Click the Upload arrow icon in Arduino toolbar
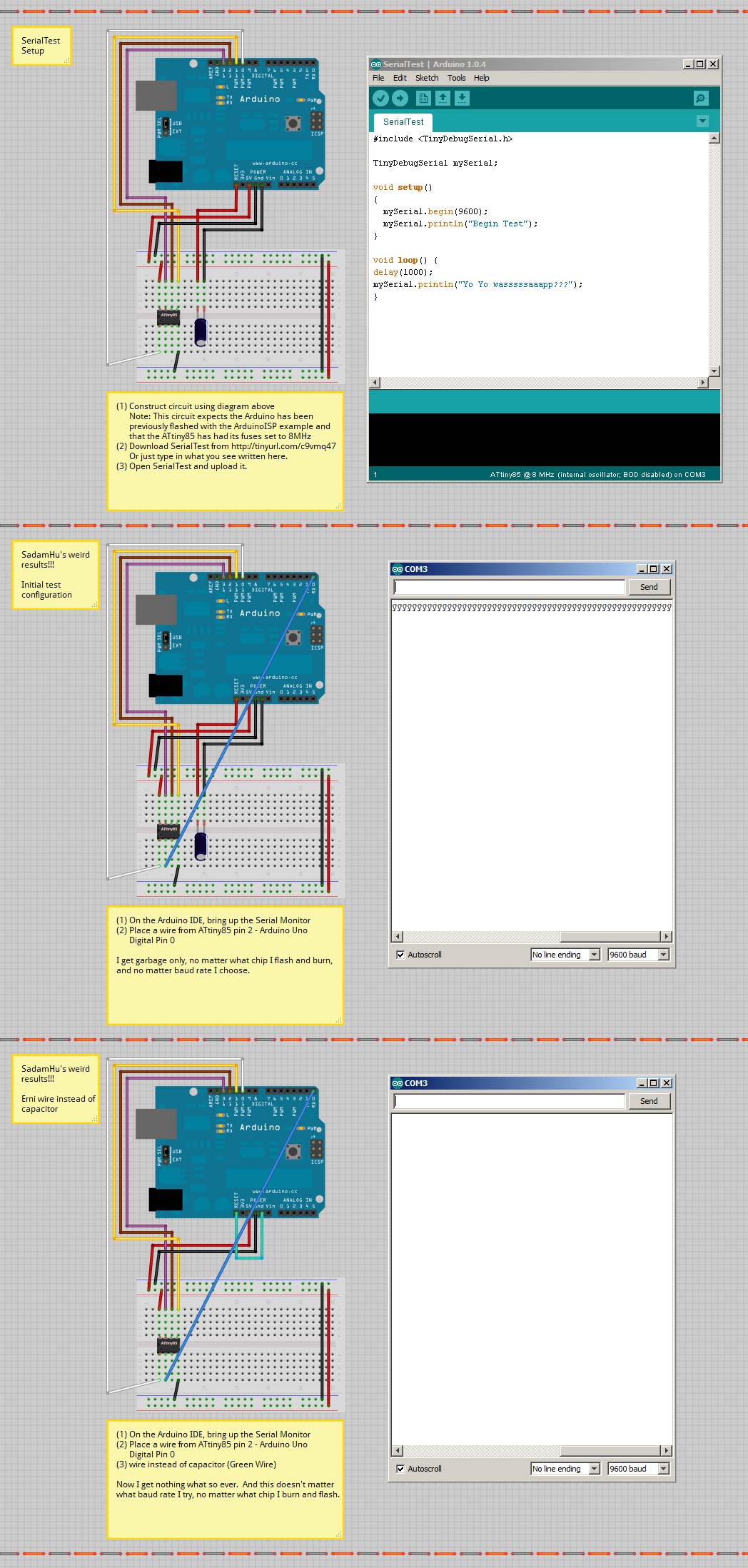The height and width of the screenshot is (1568, 748). point(400,99)
